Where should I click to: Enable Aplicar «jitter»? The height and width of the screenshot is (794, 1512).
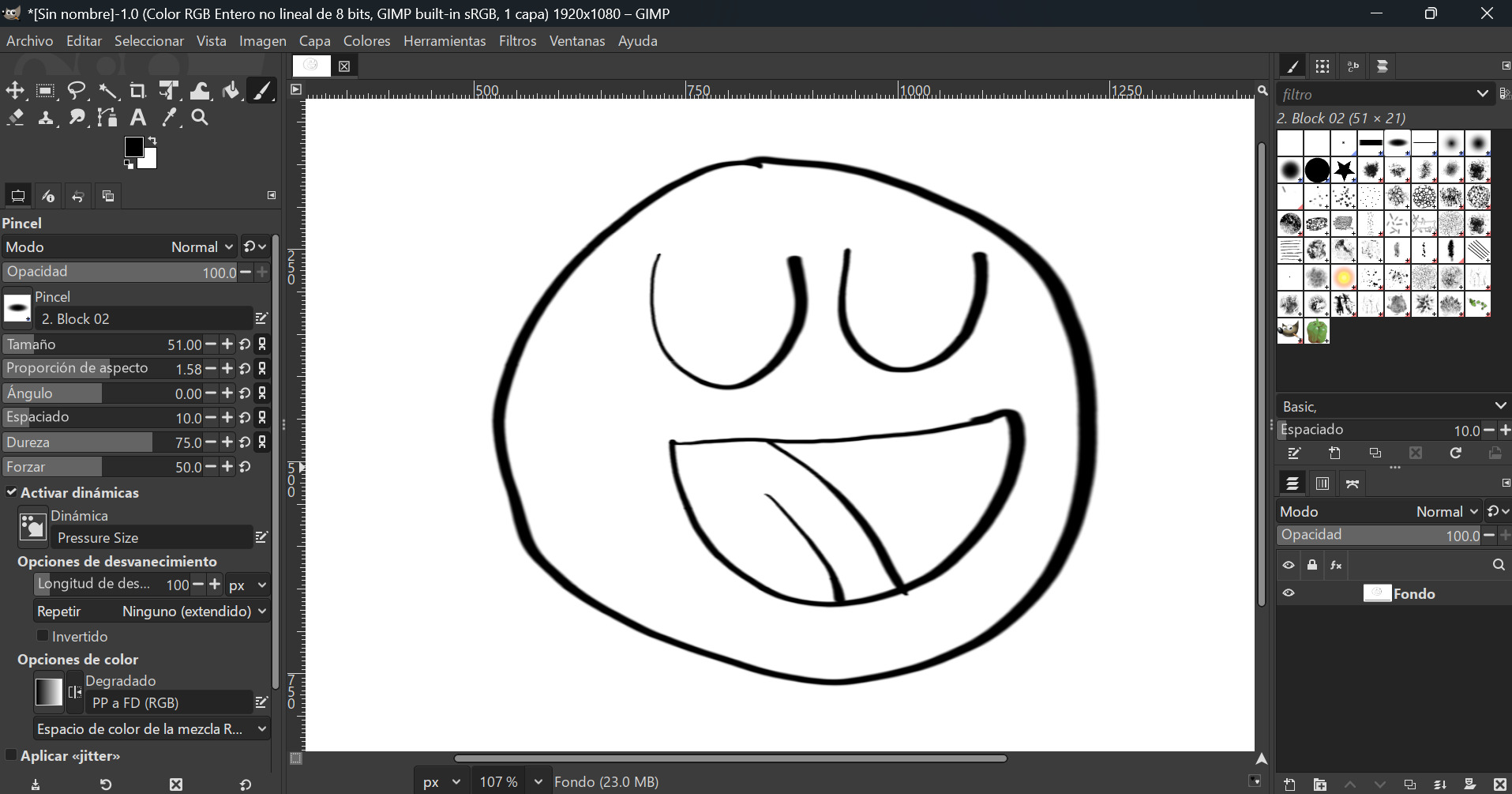pyautogui.click(x=11, y=755)
